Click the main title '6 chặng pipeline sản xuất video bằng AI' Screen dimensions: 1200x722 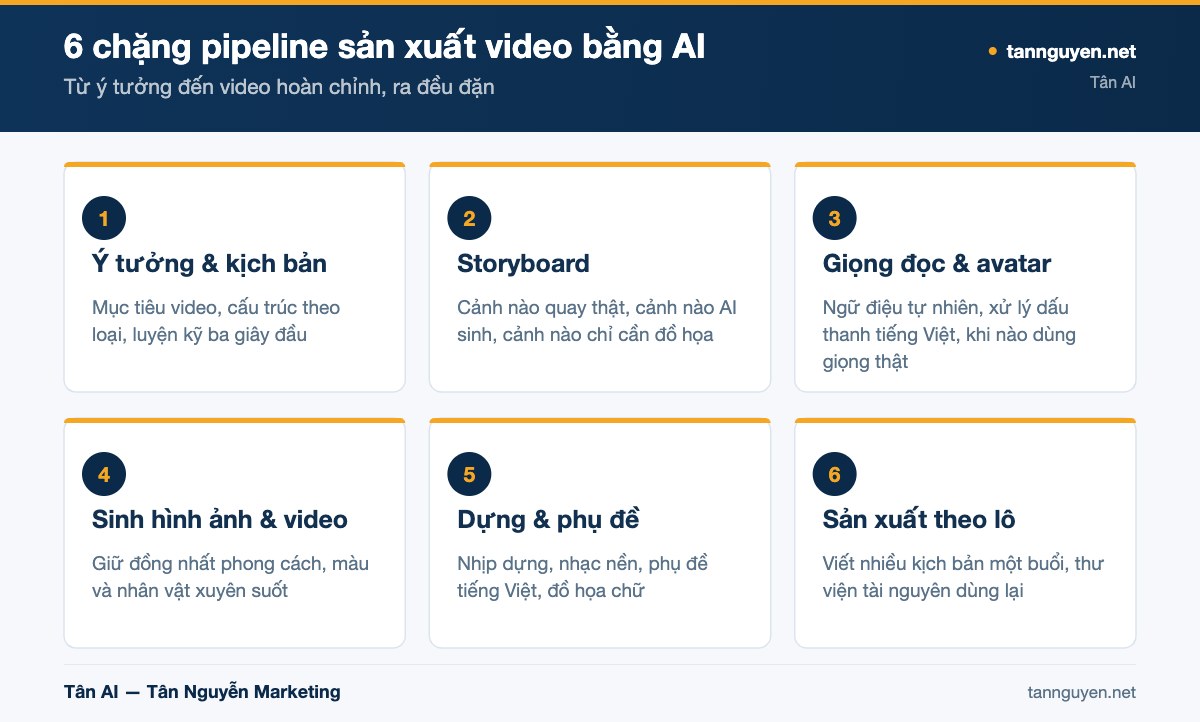[384, 47]
